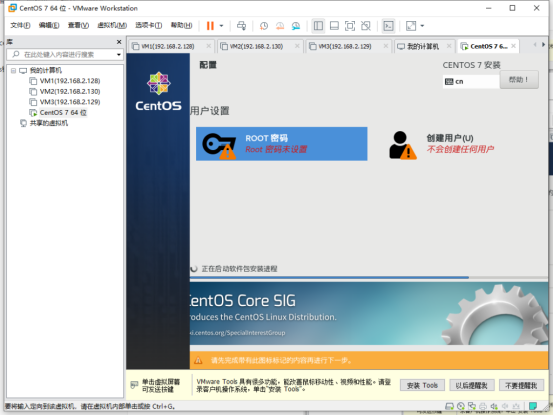Select CentOS 7 64 位 in the library tree
The width and height of the screenshot is (553, 416).
click(x=63, y=113)
